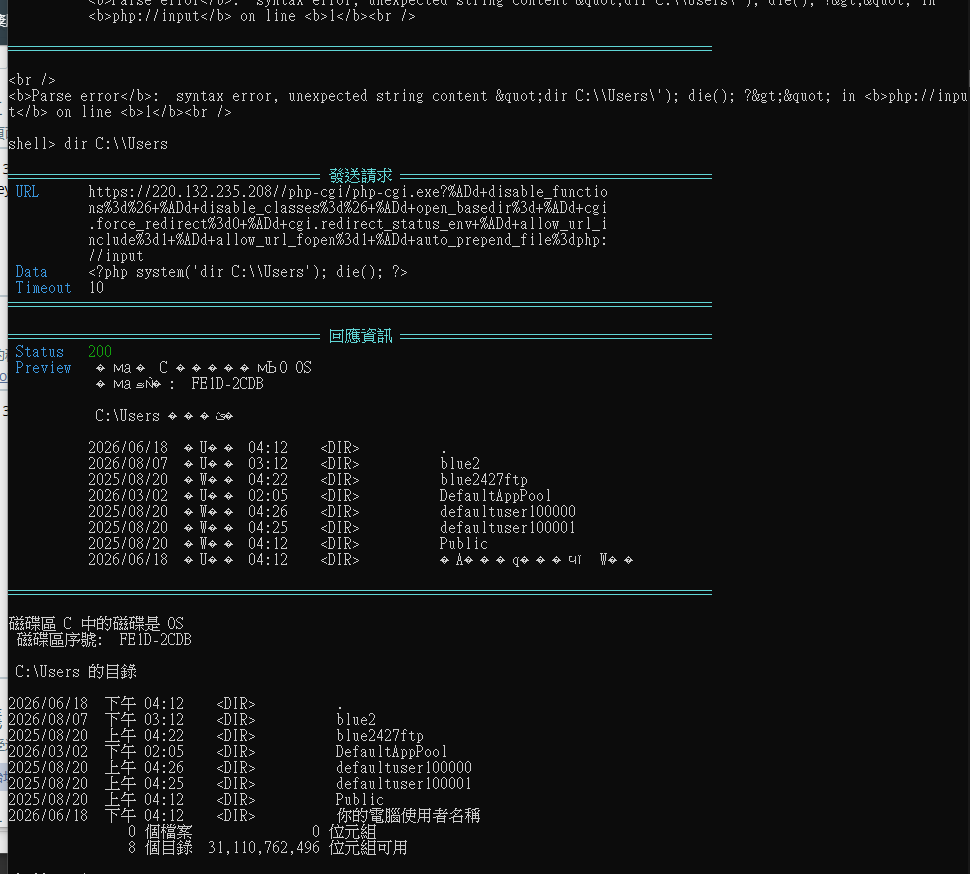Click the '8 個目錄' directory count
970x874 pixels.
pos(160,848)
